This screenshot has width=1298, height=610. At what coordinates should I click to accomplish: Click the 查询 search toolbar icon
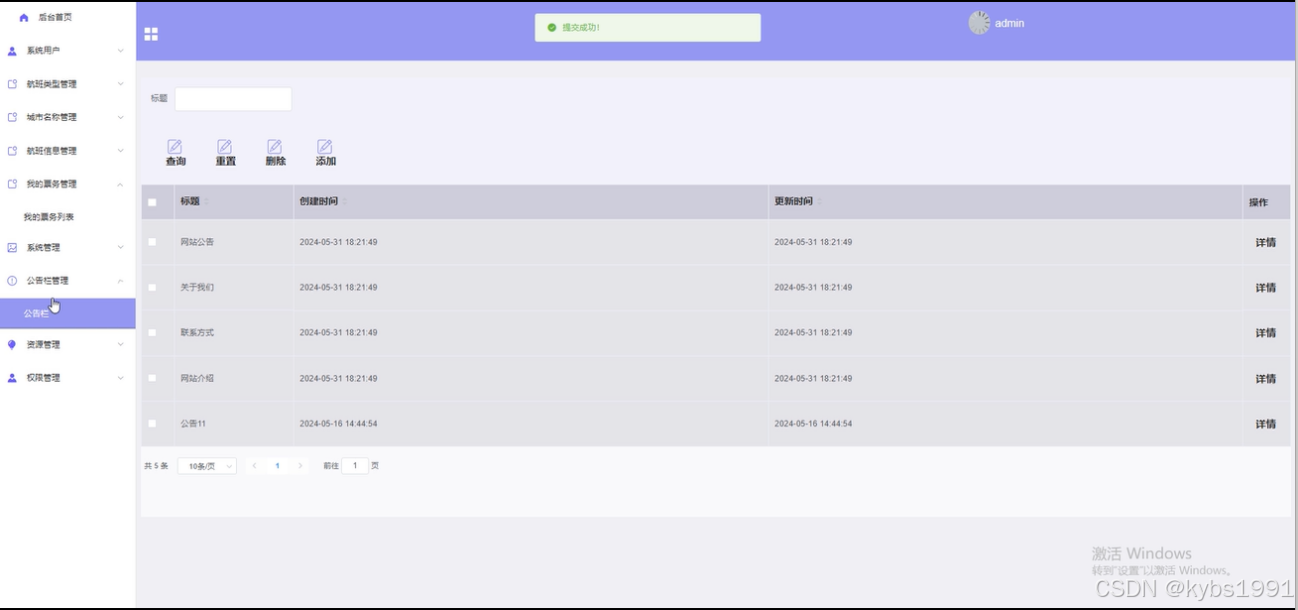point(175,147)
